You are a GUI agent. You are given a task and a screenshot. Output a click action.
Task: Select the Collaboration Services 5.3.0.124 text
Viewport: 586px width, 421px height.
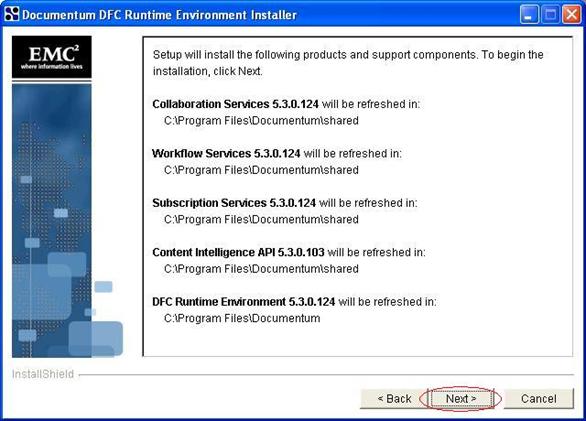235,104
